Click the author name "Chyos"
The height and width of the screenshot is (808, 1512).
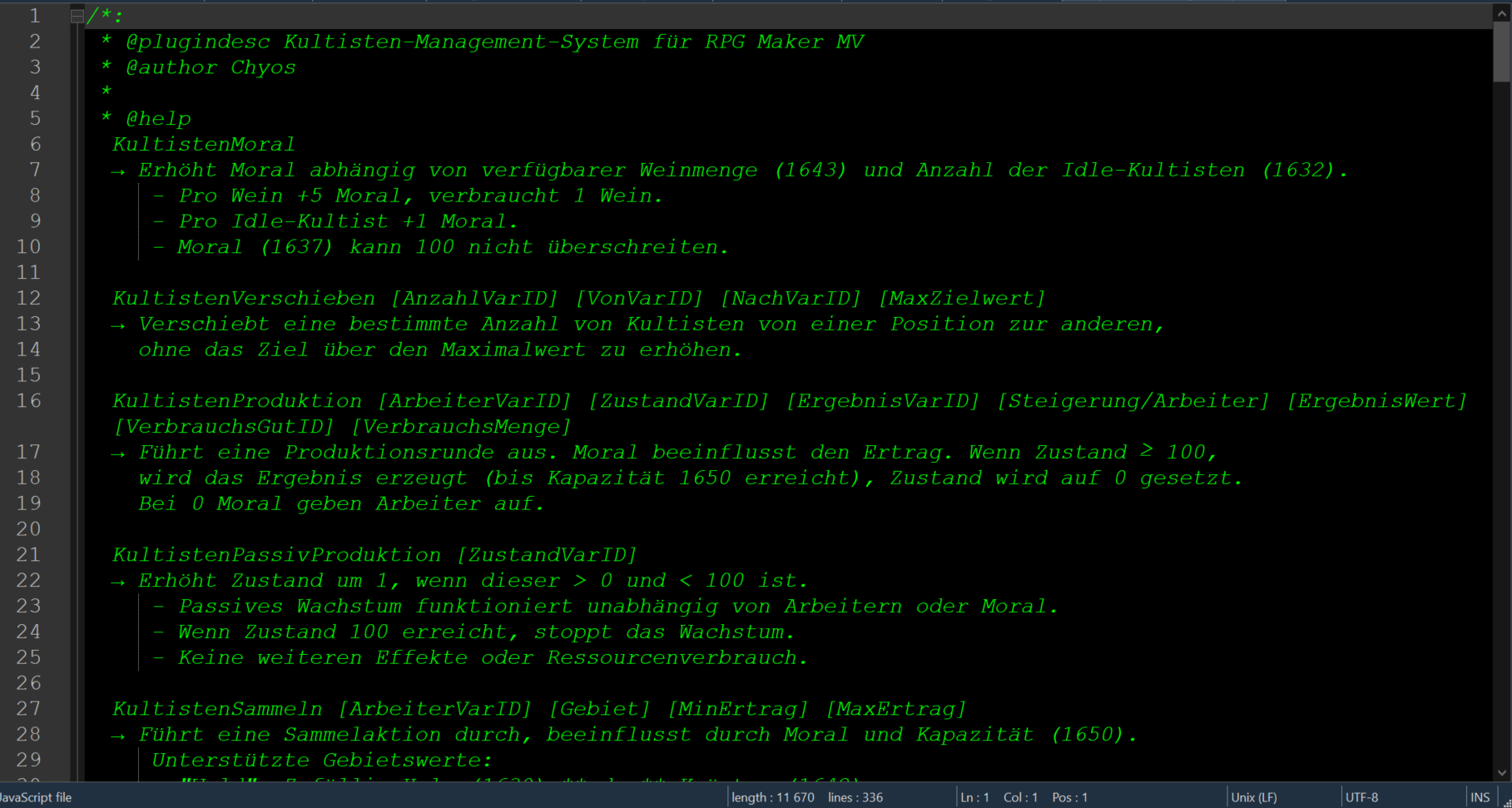[263, 67]
